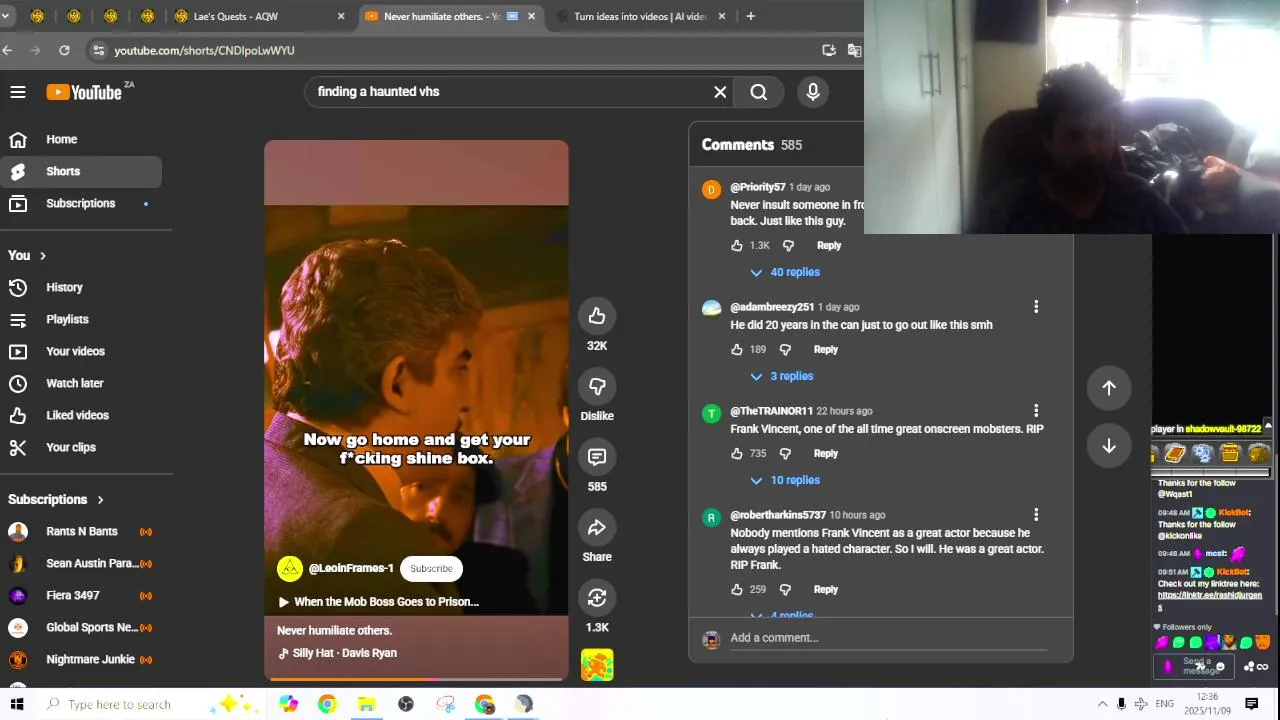The width and height of the screenshot is (1280, 720).
Task: Expand 10 replies under @TheTRAINOR11
Action: [x=785, y=480]
